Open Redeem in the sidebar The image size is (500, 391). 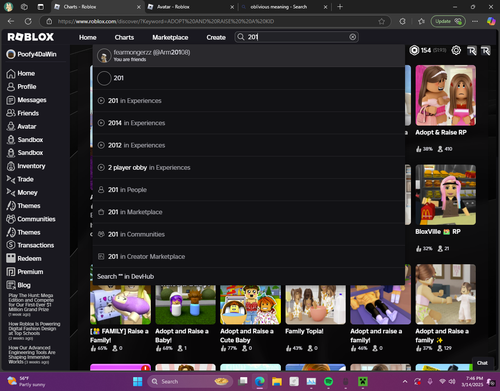pos(24,258)
